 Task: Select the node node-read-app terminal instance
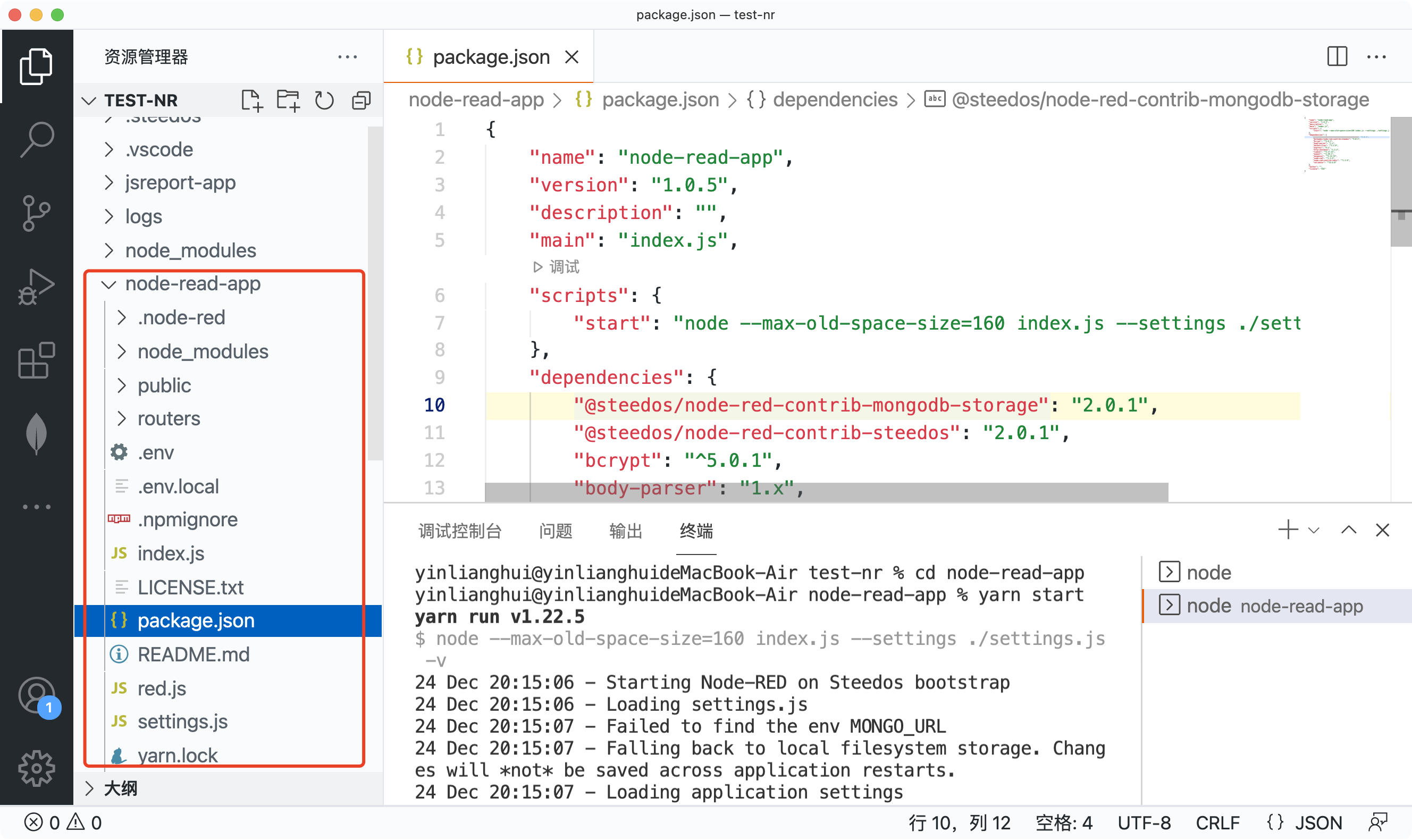[x=1277, y=606]
